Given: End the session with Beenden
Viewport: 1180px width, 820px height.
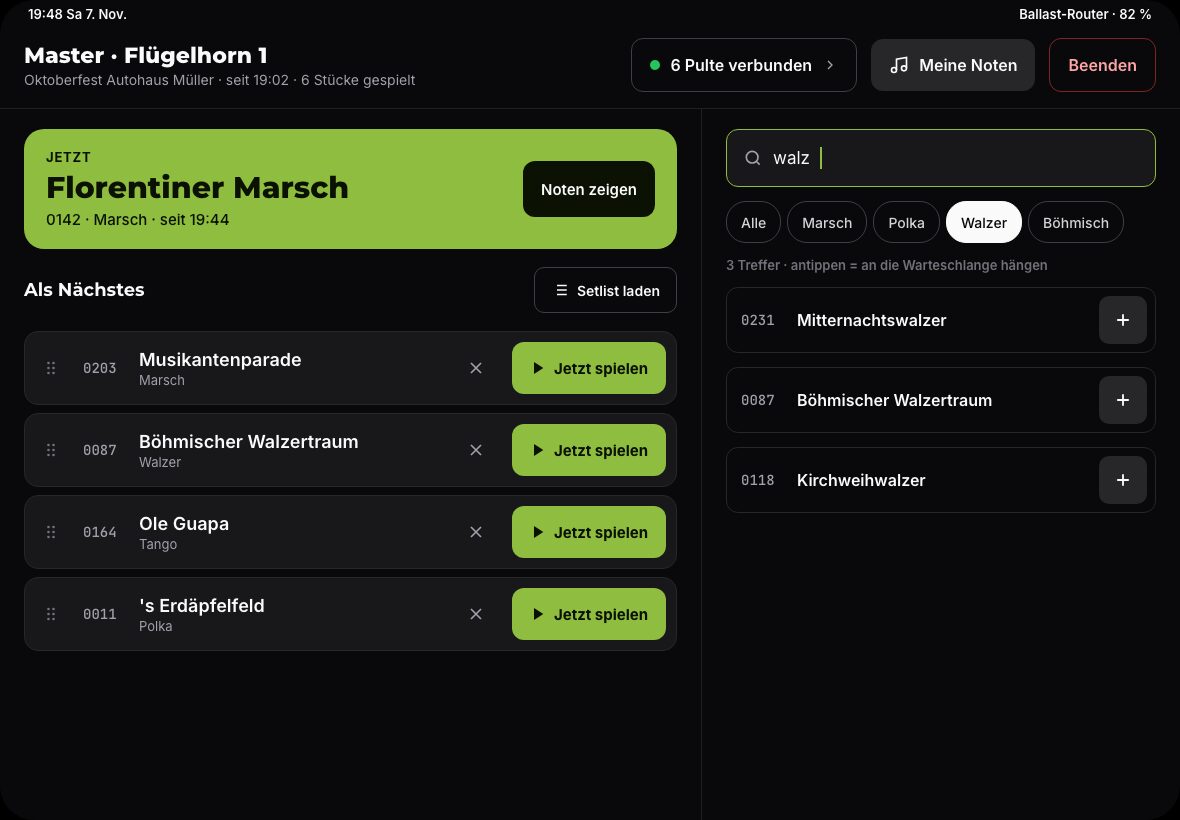Looking at the screenshot, I should [x=1102, y=65].
